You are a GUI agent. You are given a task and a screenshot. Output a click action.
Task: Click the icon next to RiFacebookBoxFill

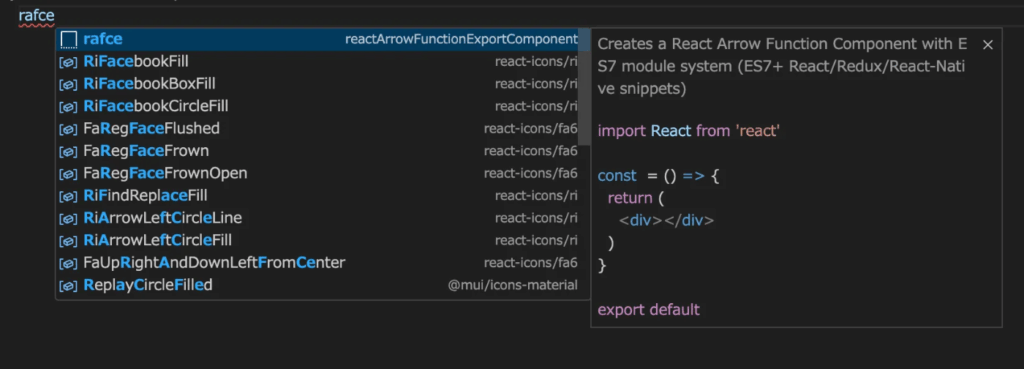click(69, 84)
